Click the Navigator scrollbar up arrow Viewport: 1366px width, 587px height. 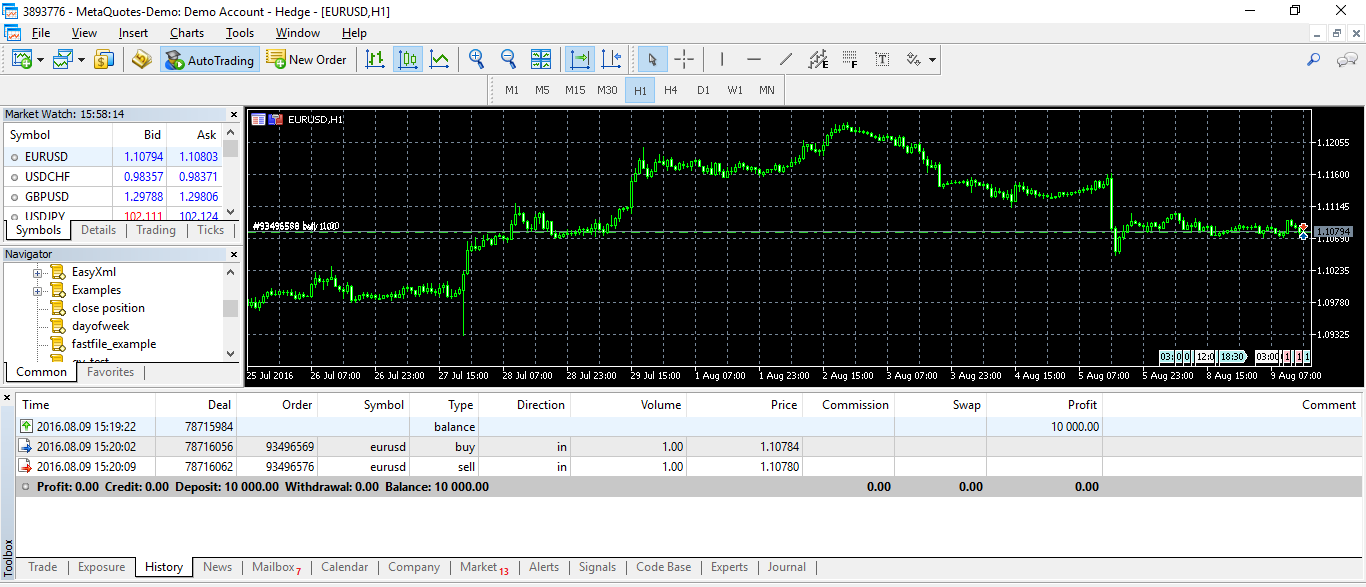tap(231, 270)
